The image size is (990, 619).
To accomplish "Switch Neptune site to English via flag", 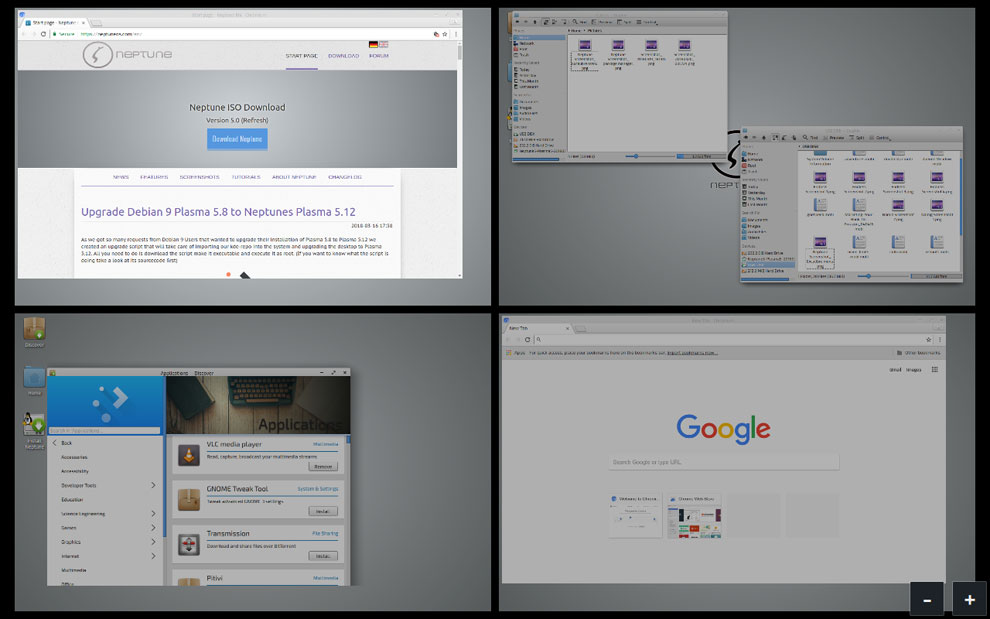I will pos(383,44).
